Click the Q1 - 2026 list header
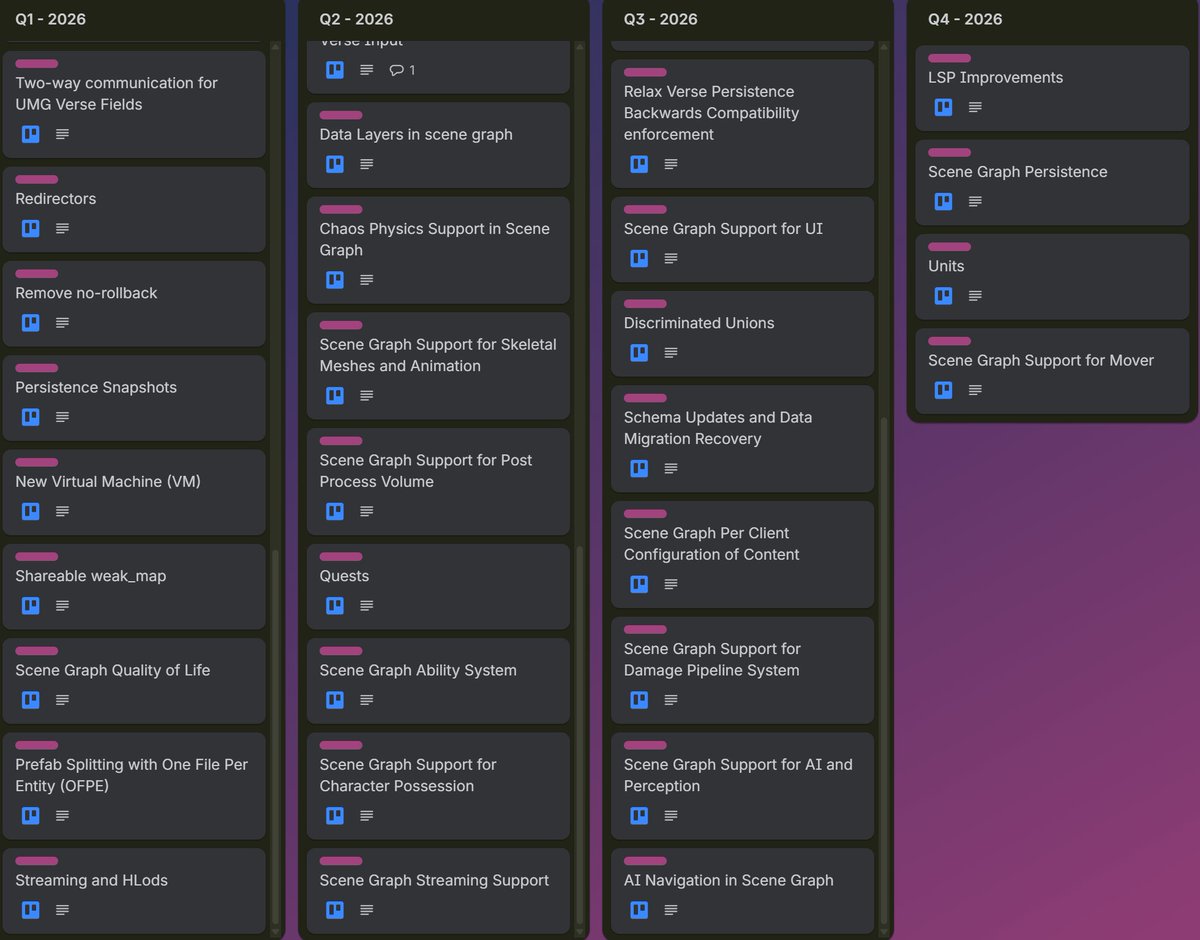This screenshot has width=1200, height=940. (x=51, y=19)
